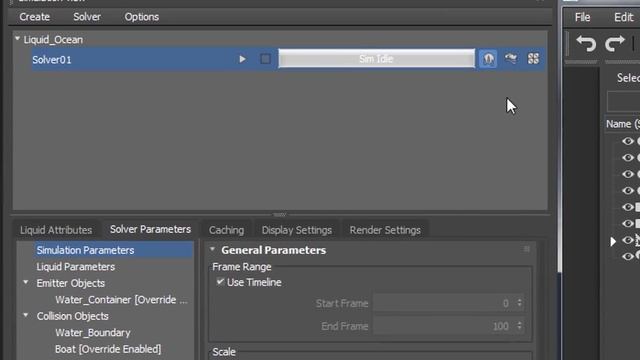Click the General Parameters rollout grip icon
Viewport: 640px width, 360px height.
click(527, 249)
